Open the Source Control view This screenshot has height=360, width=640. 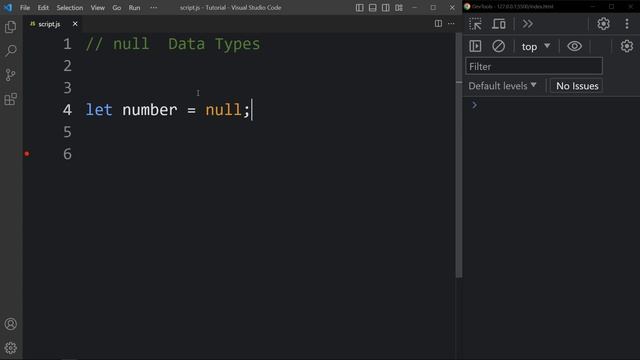click(11, 75)
